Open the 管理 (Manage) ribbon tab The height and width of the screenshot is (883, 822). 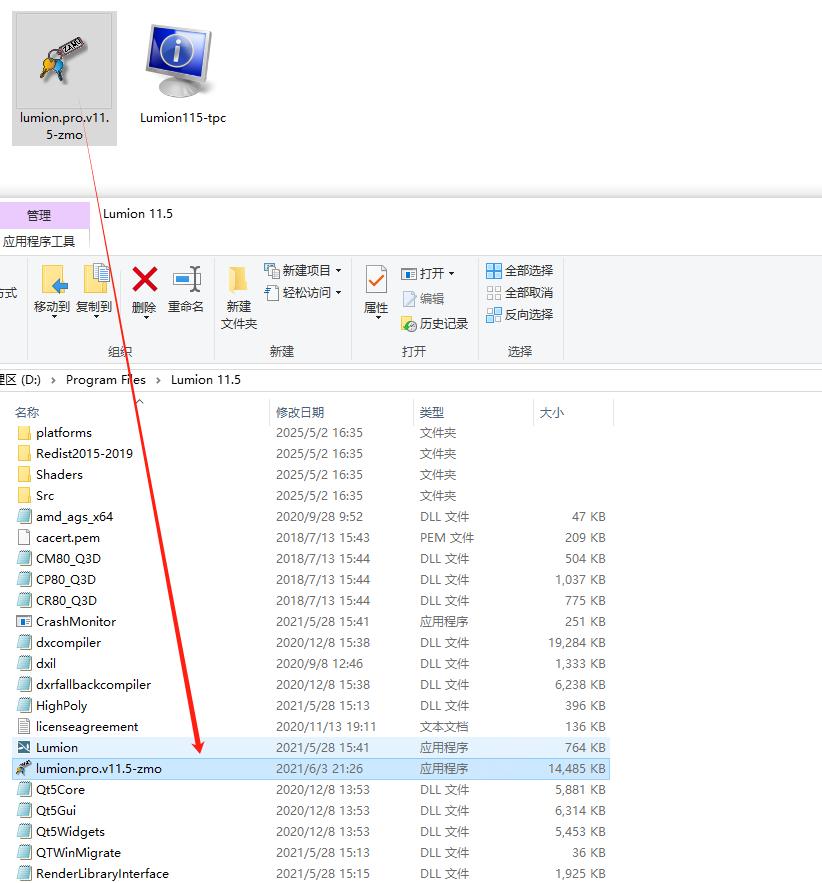(39, 215)
